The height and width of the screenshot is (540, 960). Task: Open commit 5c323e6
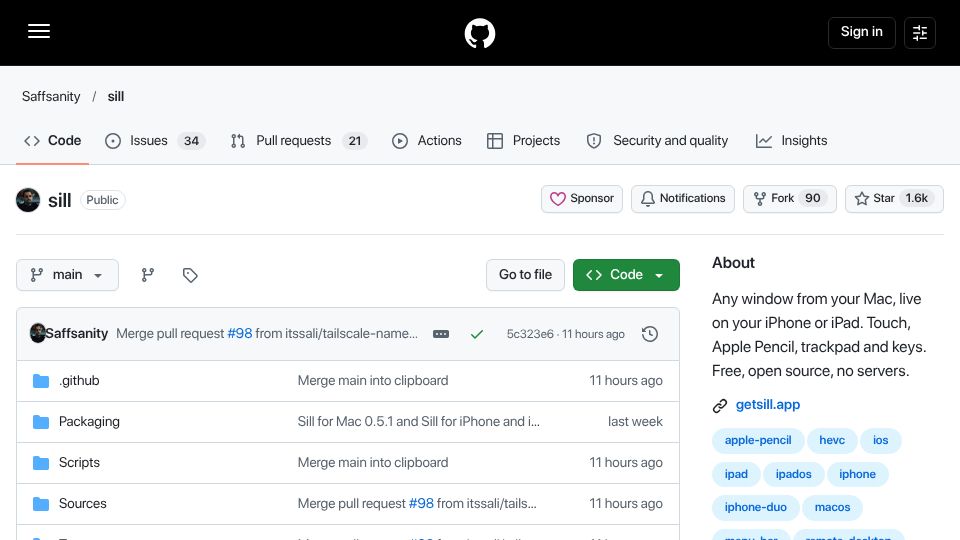(530, 334)
